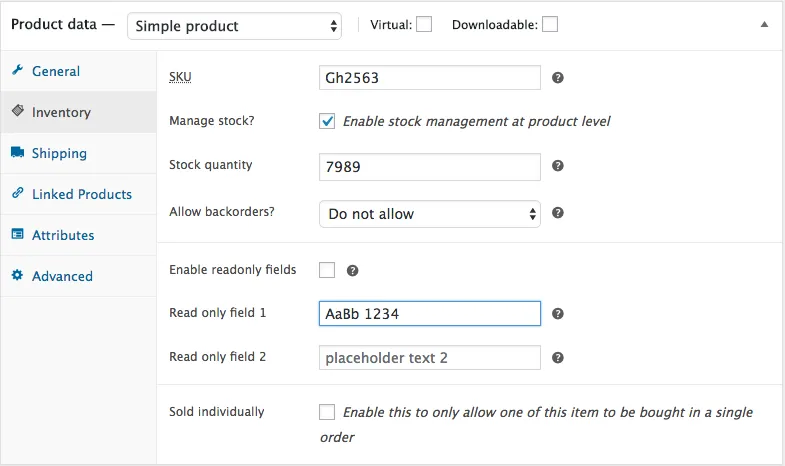Screen dimensions: 785x466
Task: Tick the Virtual checkbox
Action: 424,24
